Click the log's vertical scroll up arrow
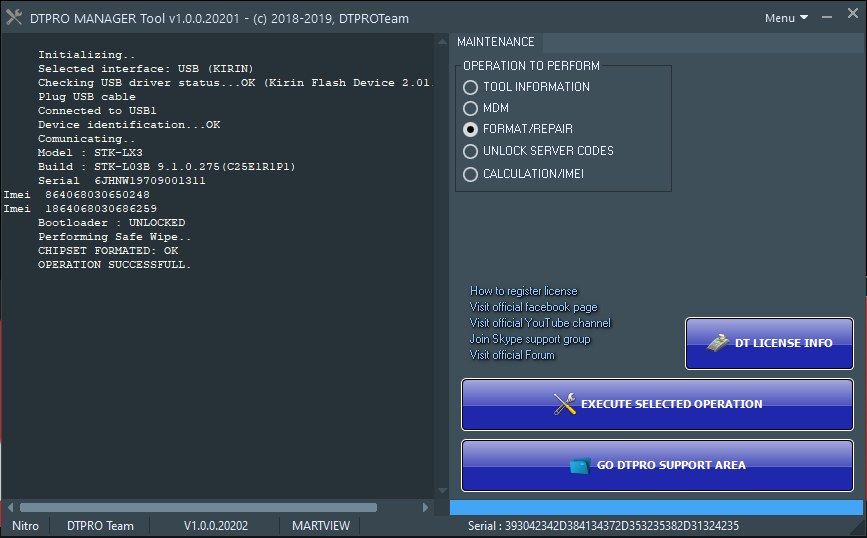 [x=442, y=41]
